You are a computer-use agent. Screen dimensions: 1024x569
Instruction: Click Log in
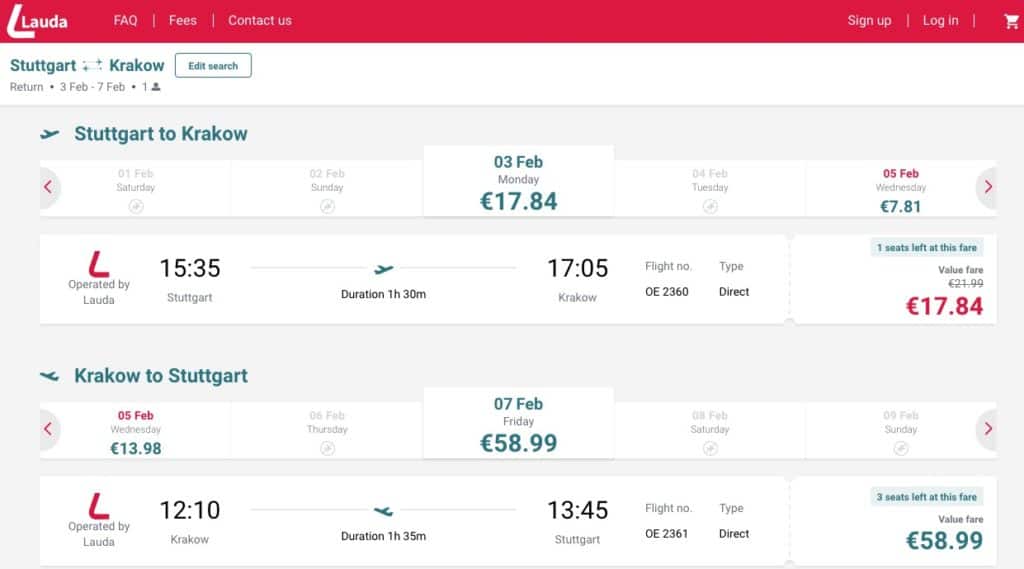[x=940, y=20]
